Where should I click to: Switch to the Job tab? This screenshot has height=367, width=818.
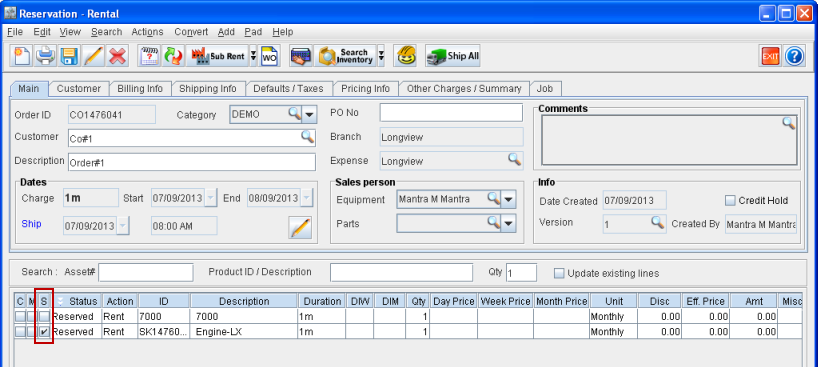click(545, 89)
